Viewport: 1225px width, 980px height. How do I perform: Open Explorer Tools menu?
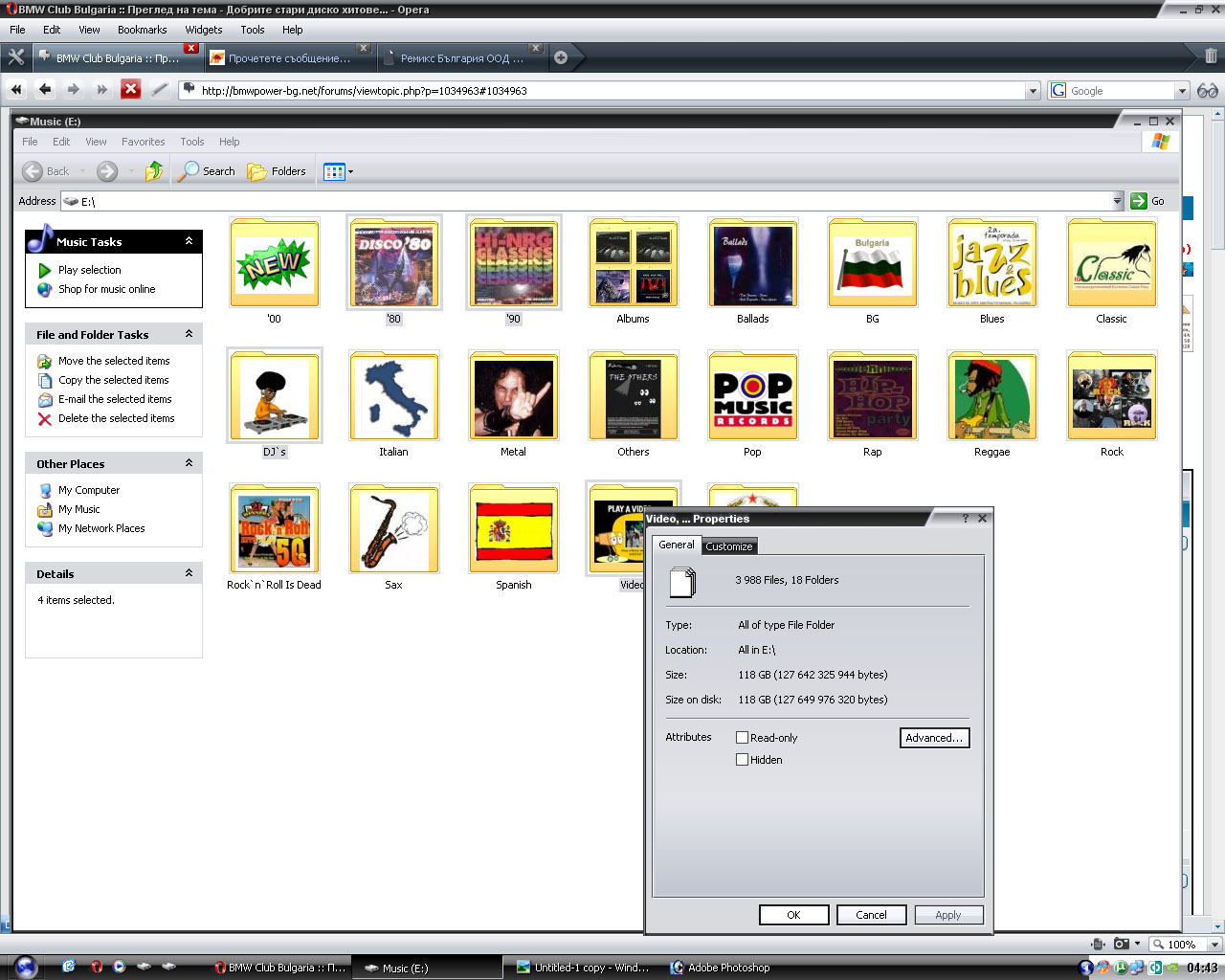pyautogui.click(x=191, y=142)
